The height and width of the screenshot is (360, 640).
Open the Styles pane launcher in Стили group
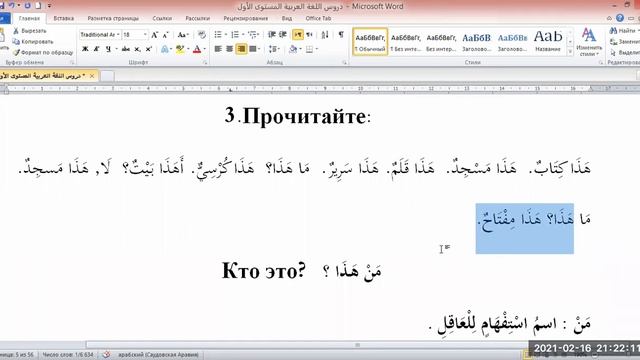(600, 63)
